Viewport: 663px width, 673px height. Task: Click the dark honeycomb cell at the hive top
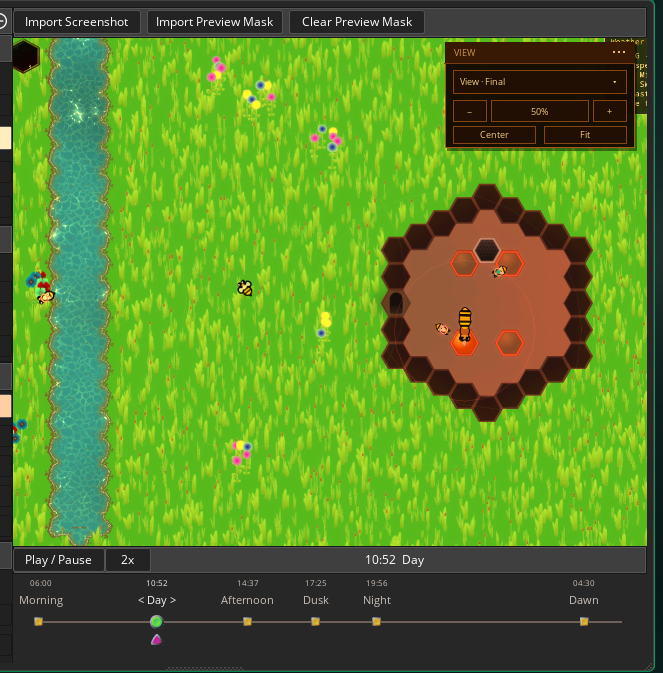(487, 250)
